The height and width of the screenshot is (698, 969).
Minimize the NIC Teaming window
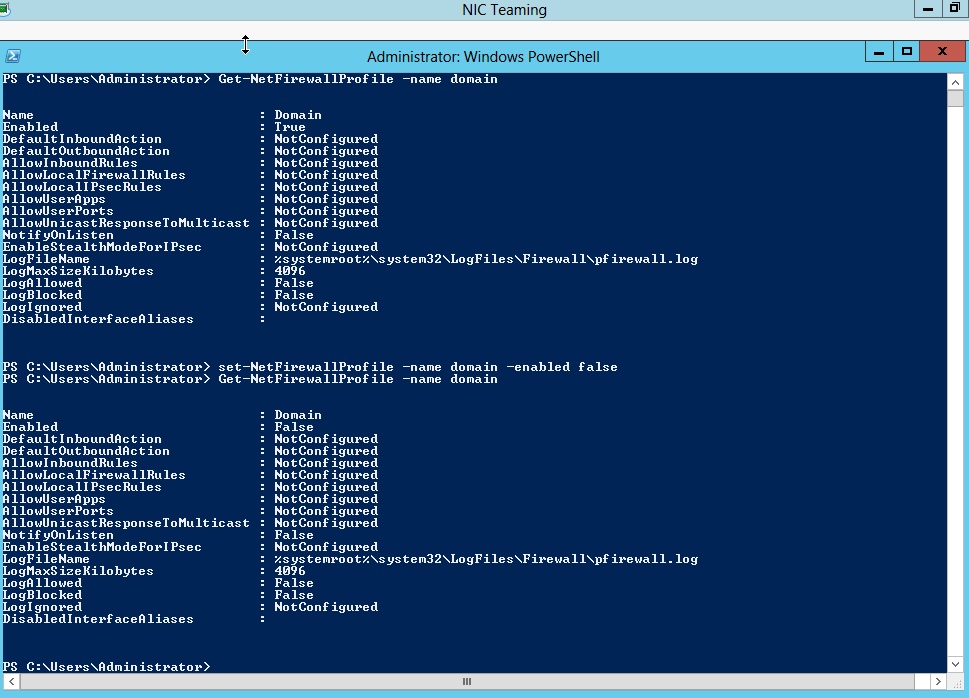[x=926, y=9]
